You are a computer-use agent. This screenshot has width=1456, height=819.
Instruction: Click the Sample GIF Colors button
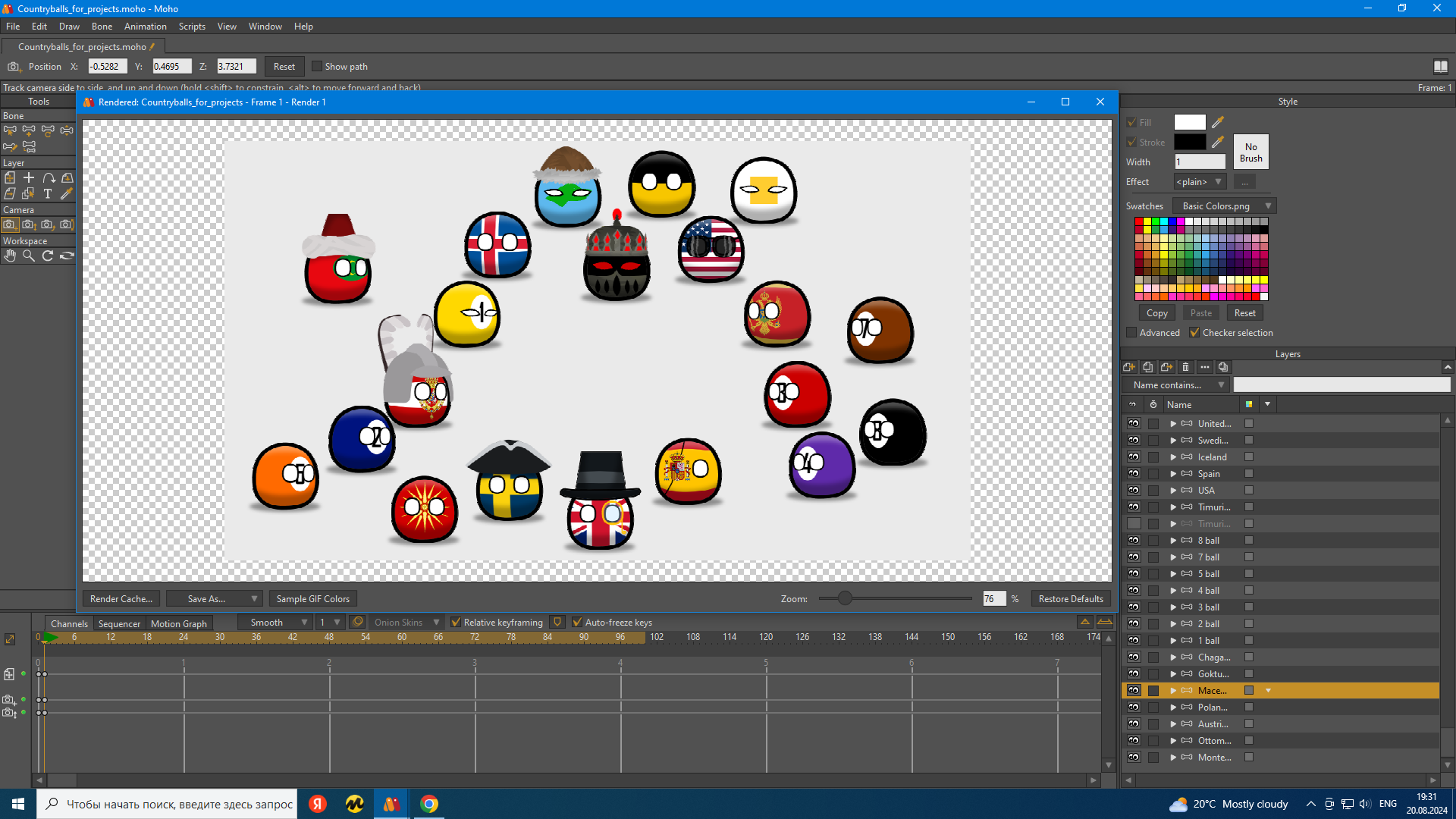pyautogui.click(x=312, y=598)
